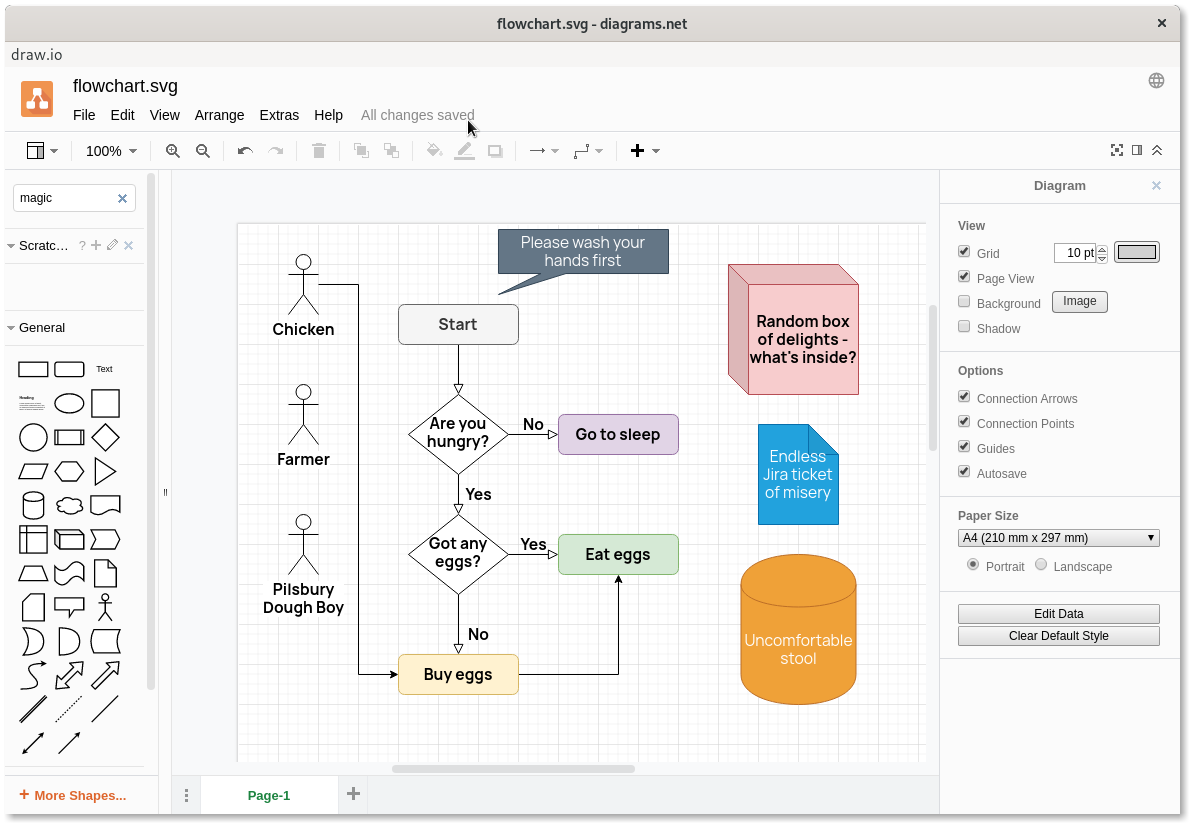Open the Fill Color tool
This screenshot has width=1189, height=823.
click(x=434, y=151)
